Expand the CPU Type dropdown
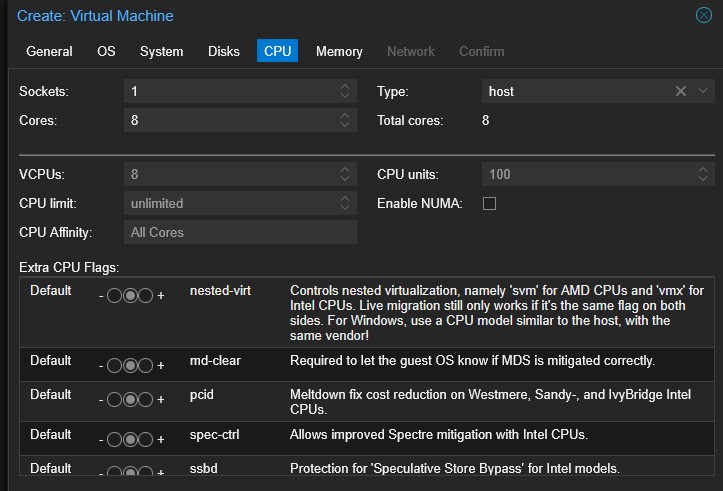This screenshot has height=491, width=723. (x=703, y=91)
